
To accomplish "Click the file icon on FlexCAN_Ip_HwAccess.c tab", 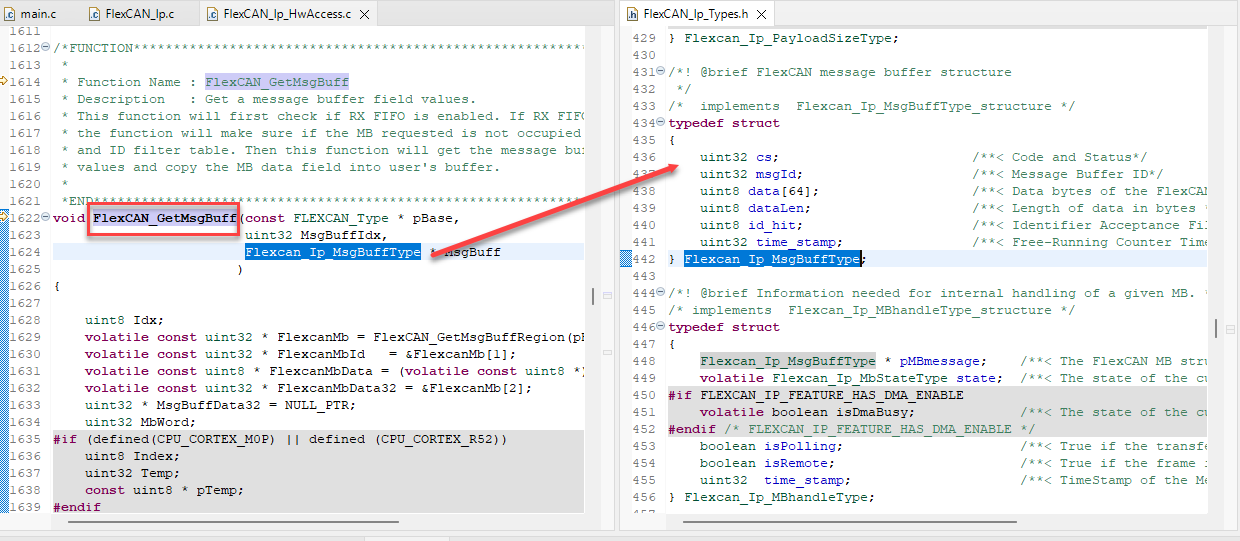I will [x=214, y=15].
